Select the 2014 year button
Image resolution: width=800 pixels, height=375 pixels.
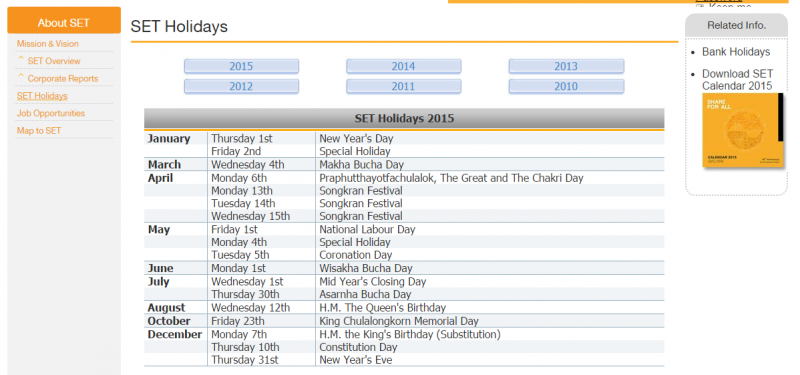tap(404, 66)
